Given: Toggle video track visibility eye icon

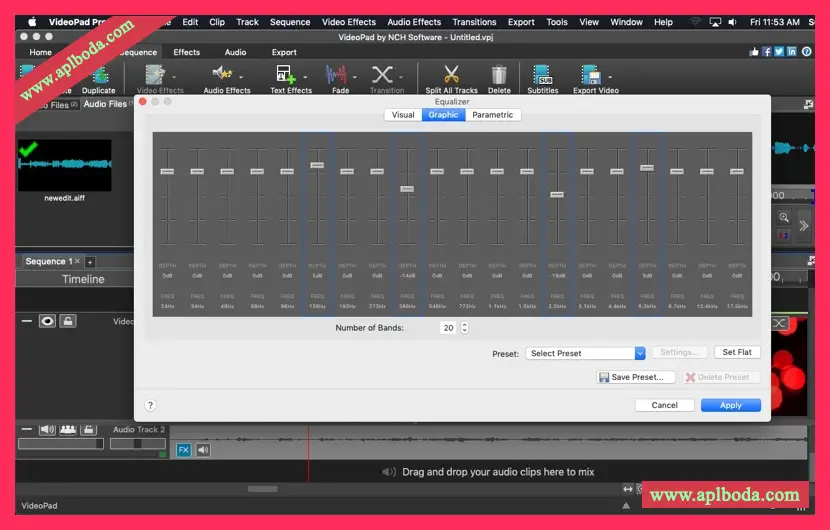Looking at the screenshot, I should pos(47,321).
